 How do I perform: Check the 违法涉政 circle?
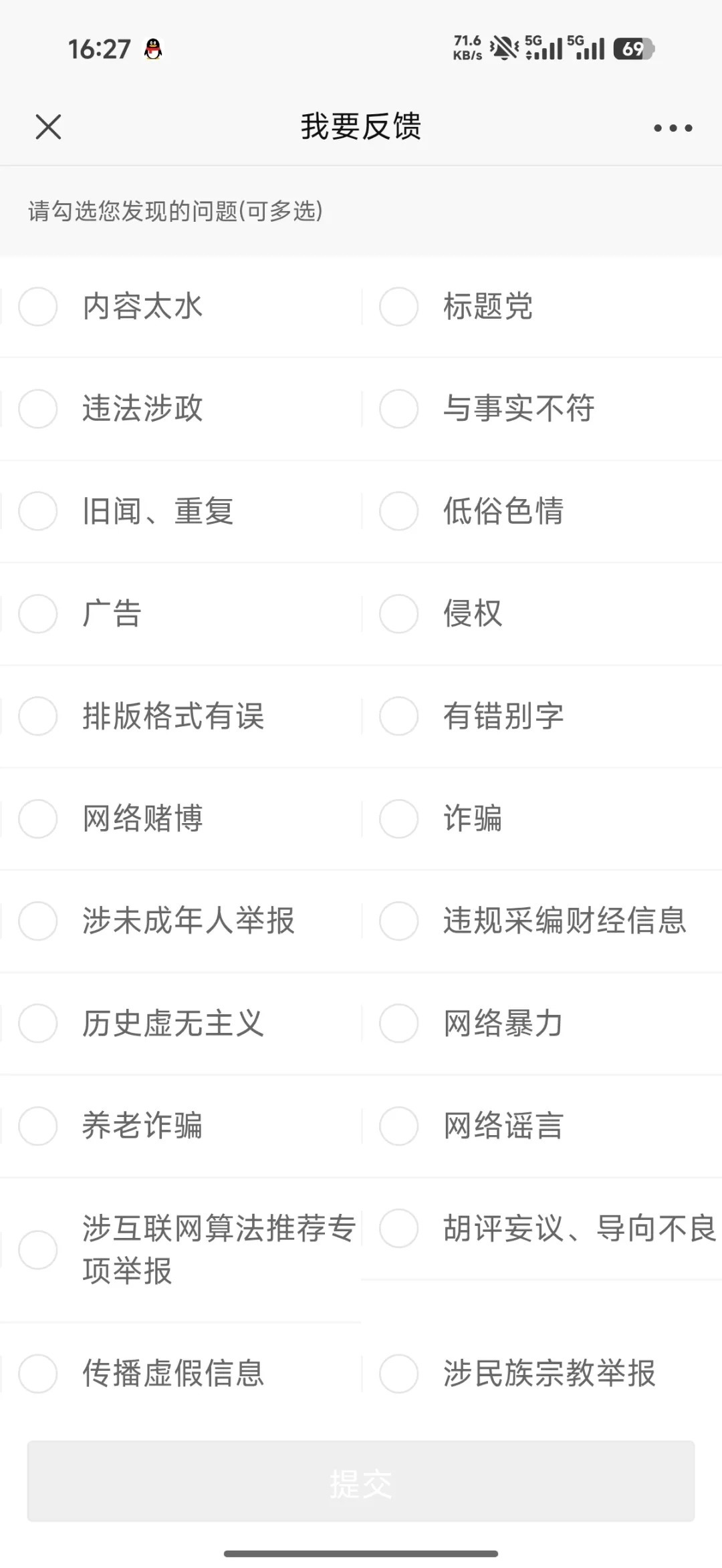[x=38, y=409]
